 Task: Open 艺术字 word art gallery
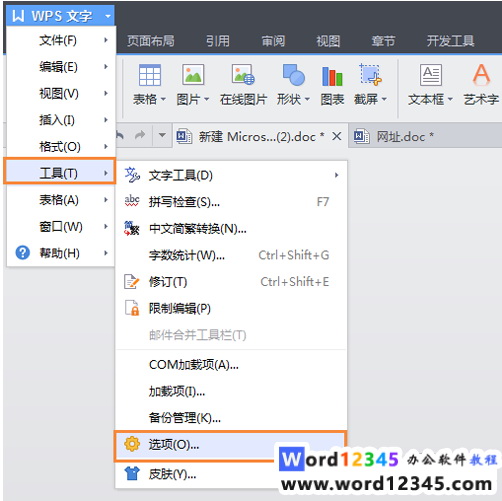[481, 74]
